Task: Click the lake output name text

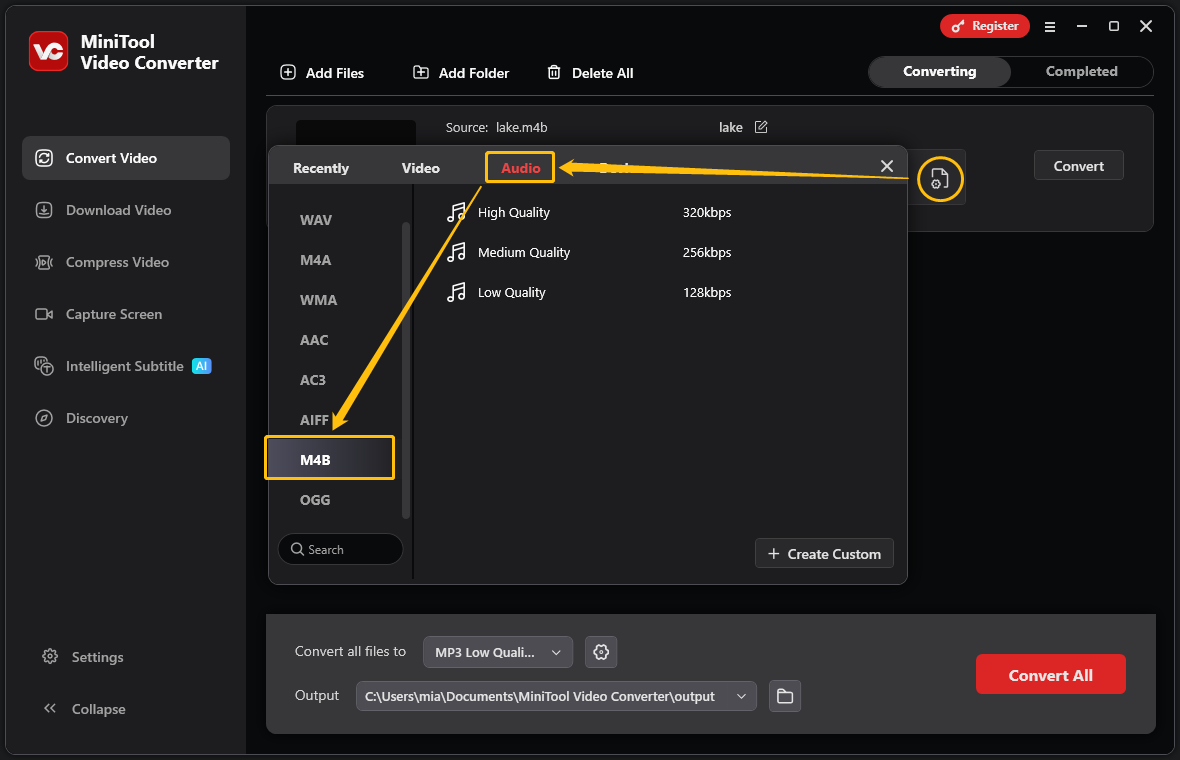Action: (x=731, y=127)
